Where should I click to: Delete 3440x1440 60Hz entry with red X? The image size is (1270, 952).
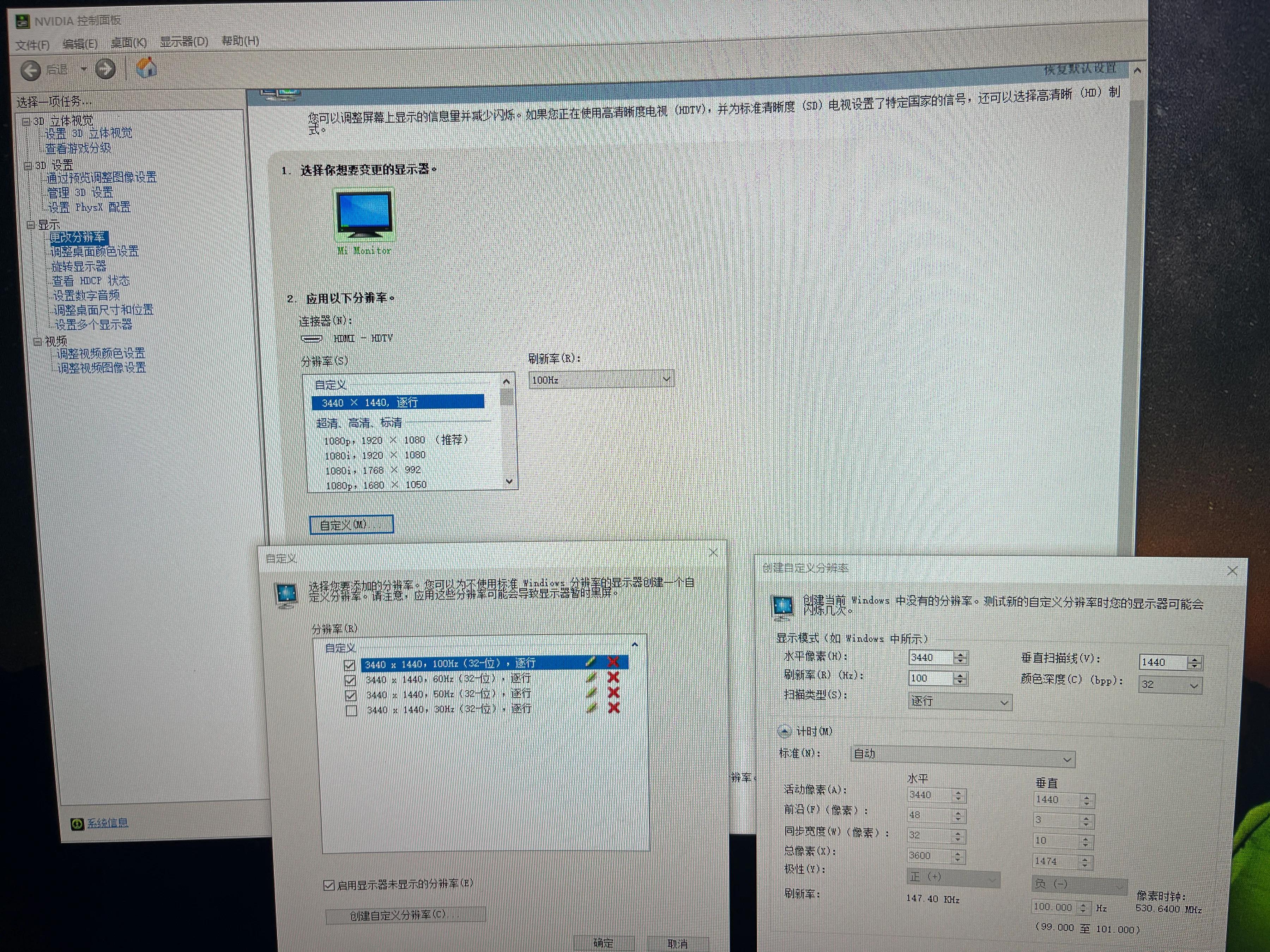613,677
